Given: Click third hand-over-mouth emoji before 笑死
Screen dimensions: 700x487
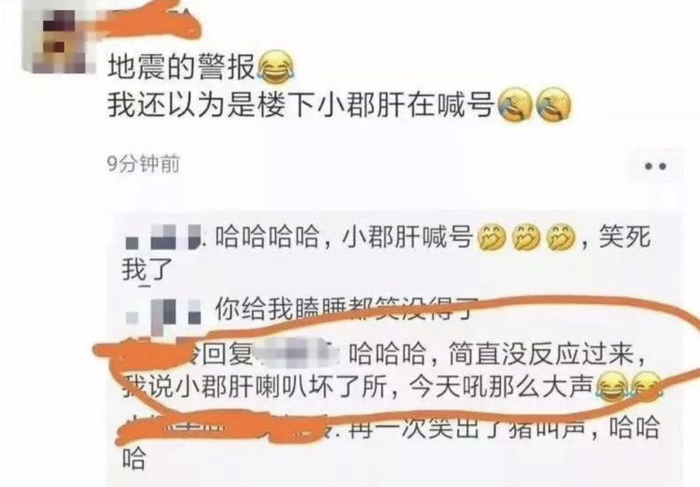Looking at the screenshot, I should [x=561, y=237].
